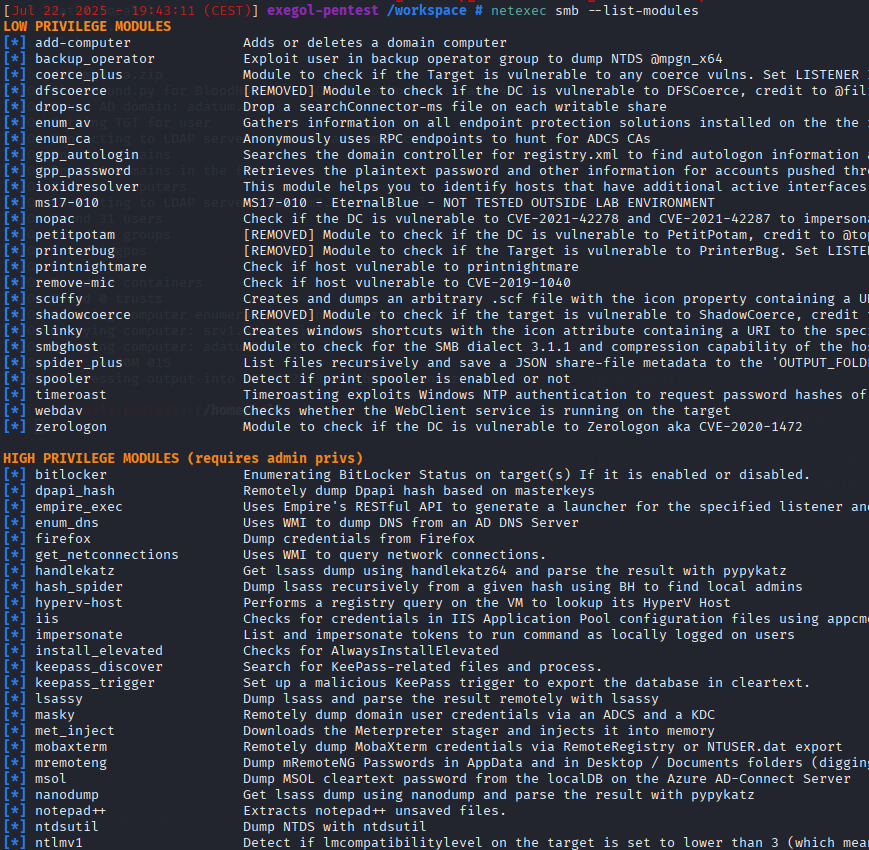Select the 'dpapi_hash' module name
The image size is (869, 850).
[x=75, y=491]
